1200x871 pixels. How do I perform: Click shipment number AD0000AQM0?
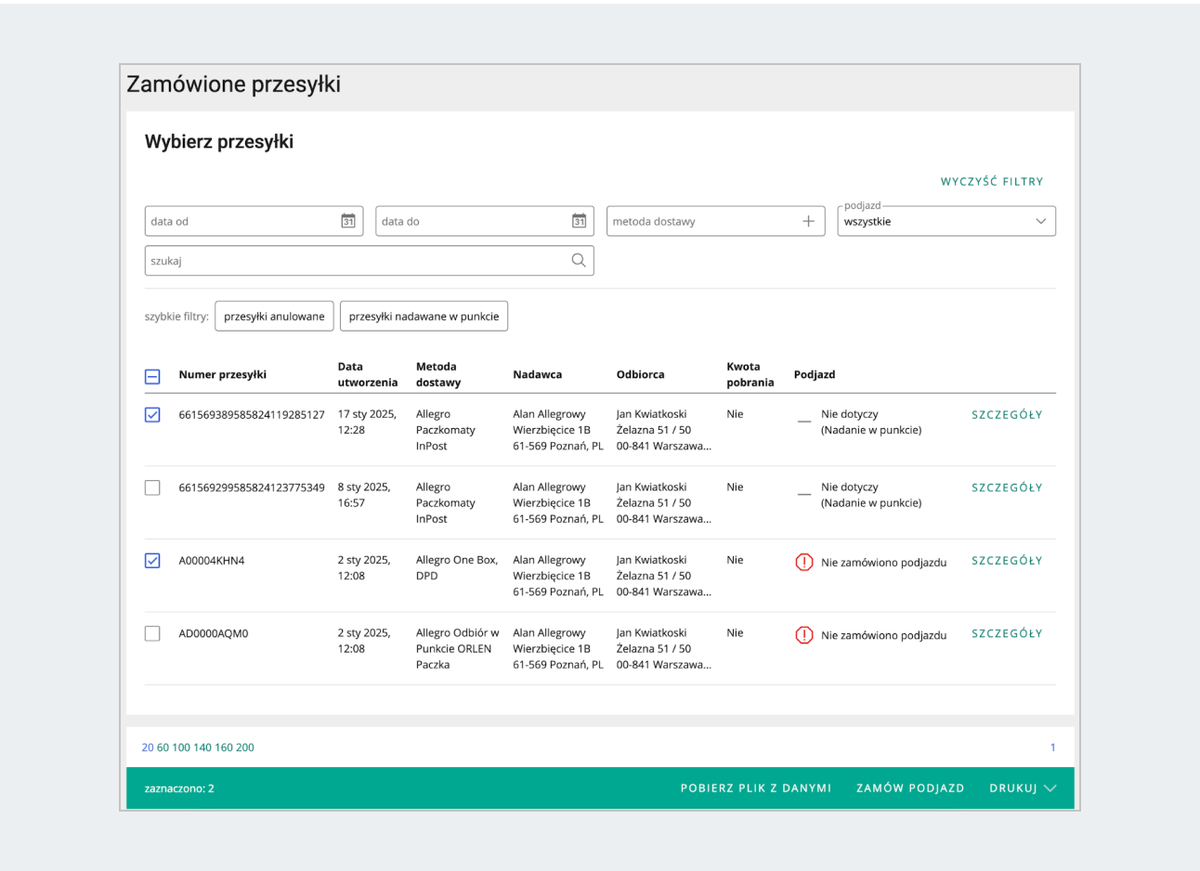[x=214, y=634]
